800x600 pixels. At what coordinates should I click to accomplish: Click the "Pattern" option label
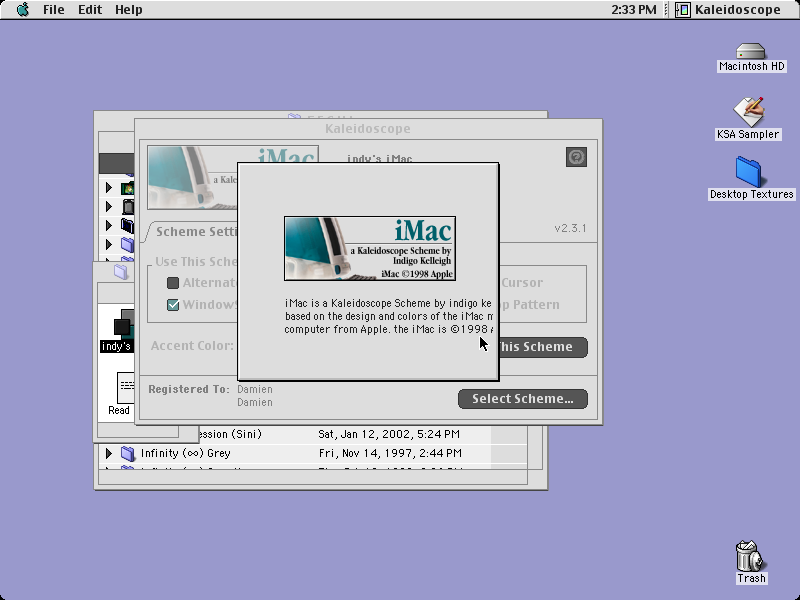point(536,305)
